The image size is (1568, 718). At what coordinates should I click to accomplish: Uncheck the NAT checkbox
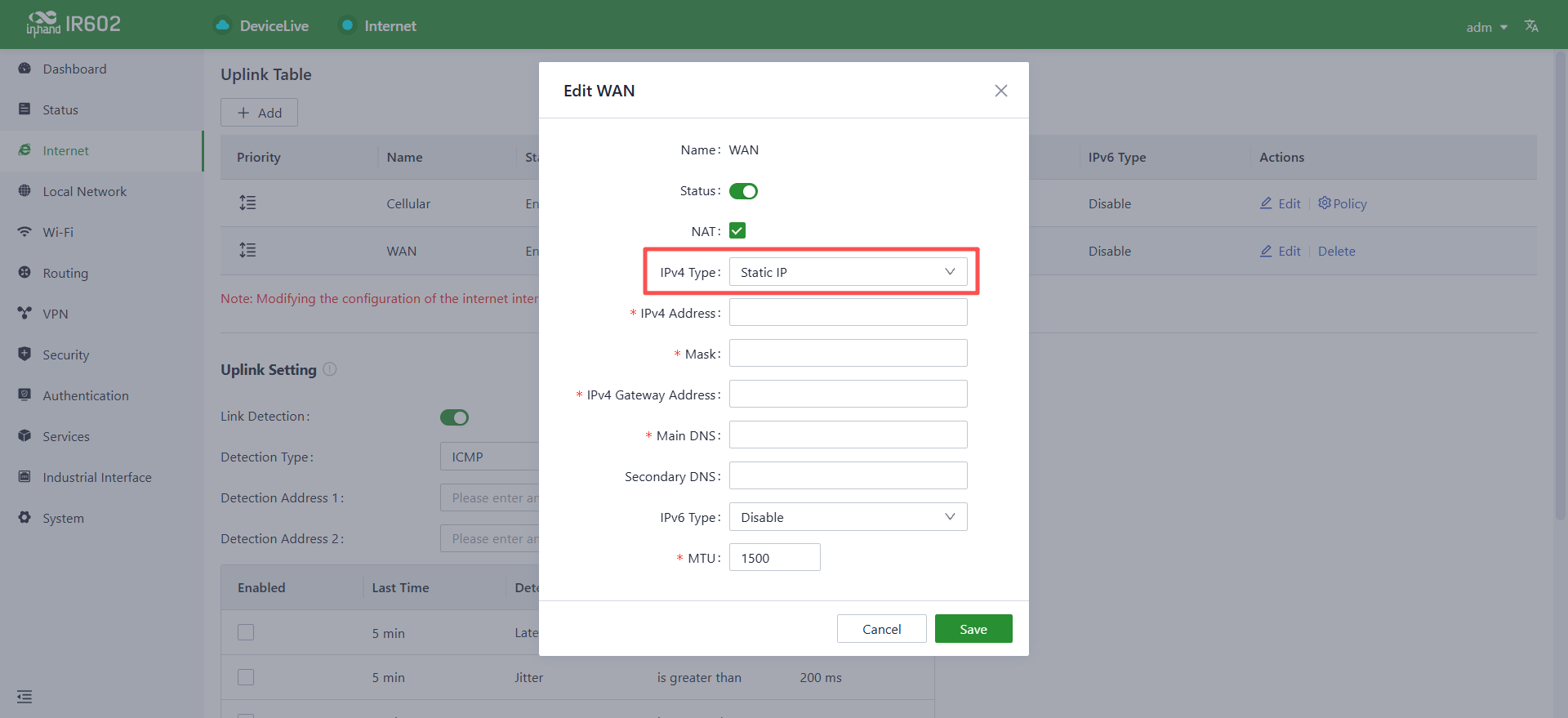coord(737,231)
